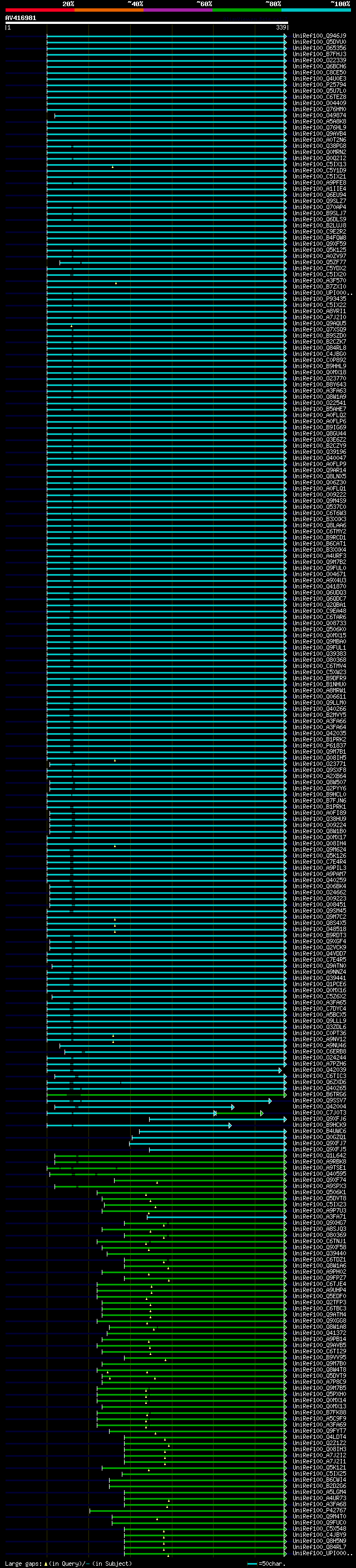
Task: Click the Large gaps legend text
Action: tap(68, 1564)
